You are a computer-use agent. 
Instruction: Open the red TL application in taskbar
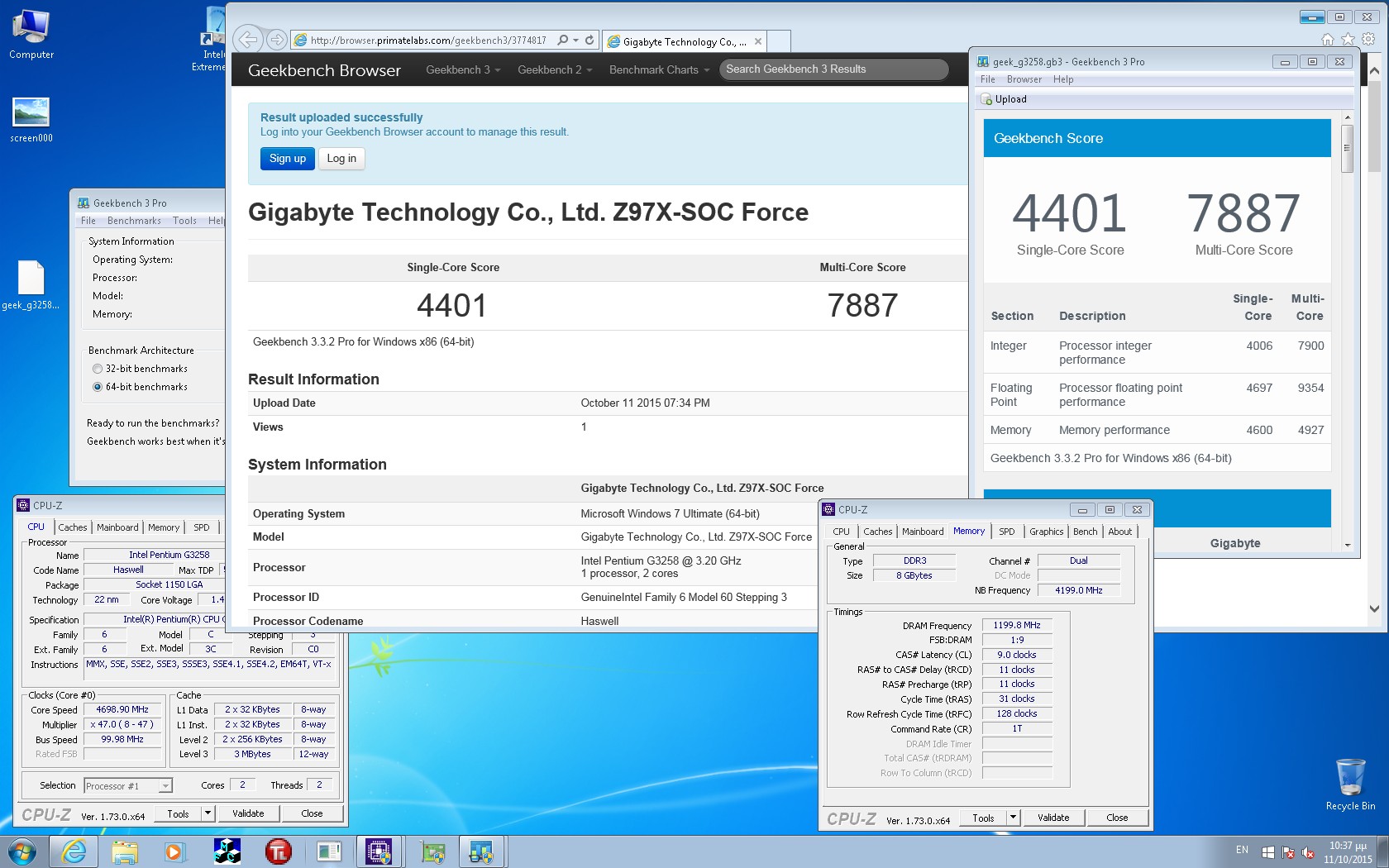(x=278, y=851)
